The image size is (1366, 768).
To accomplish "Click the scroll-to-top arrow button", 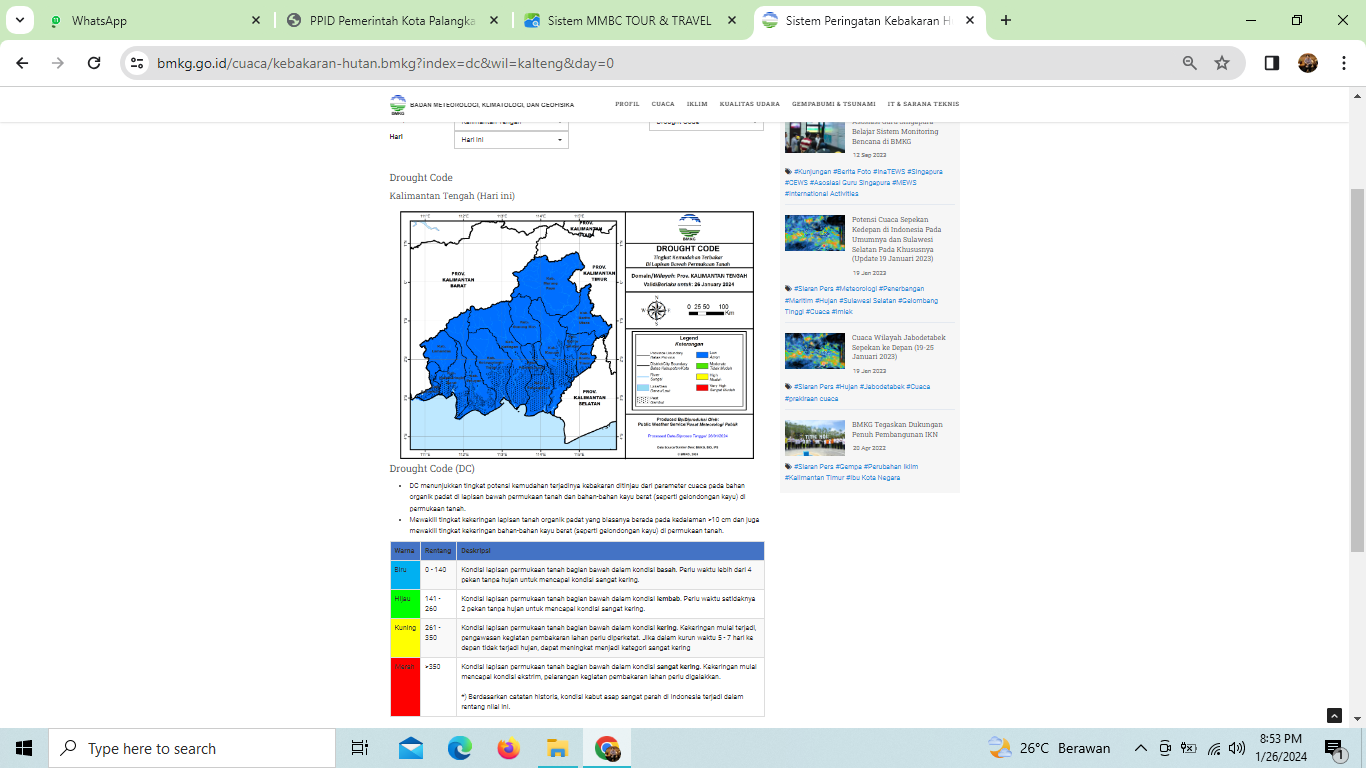I will click(x=1334, y=715).
